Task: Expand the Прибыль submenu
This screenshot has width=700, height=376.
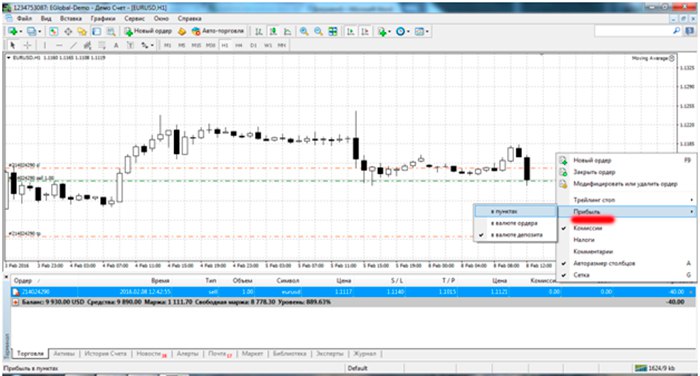Action: (x=625, y=212)
